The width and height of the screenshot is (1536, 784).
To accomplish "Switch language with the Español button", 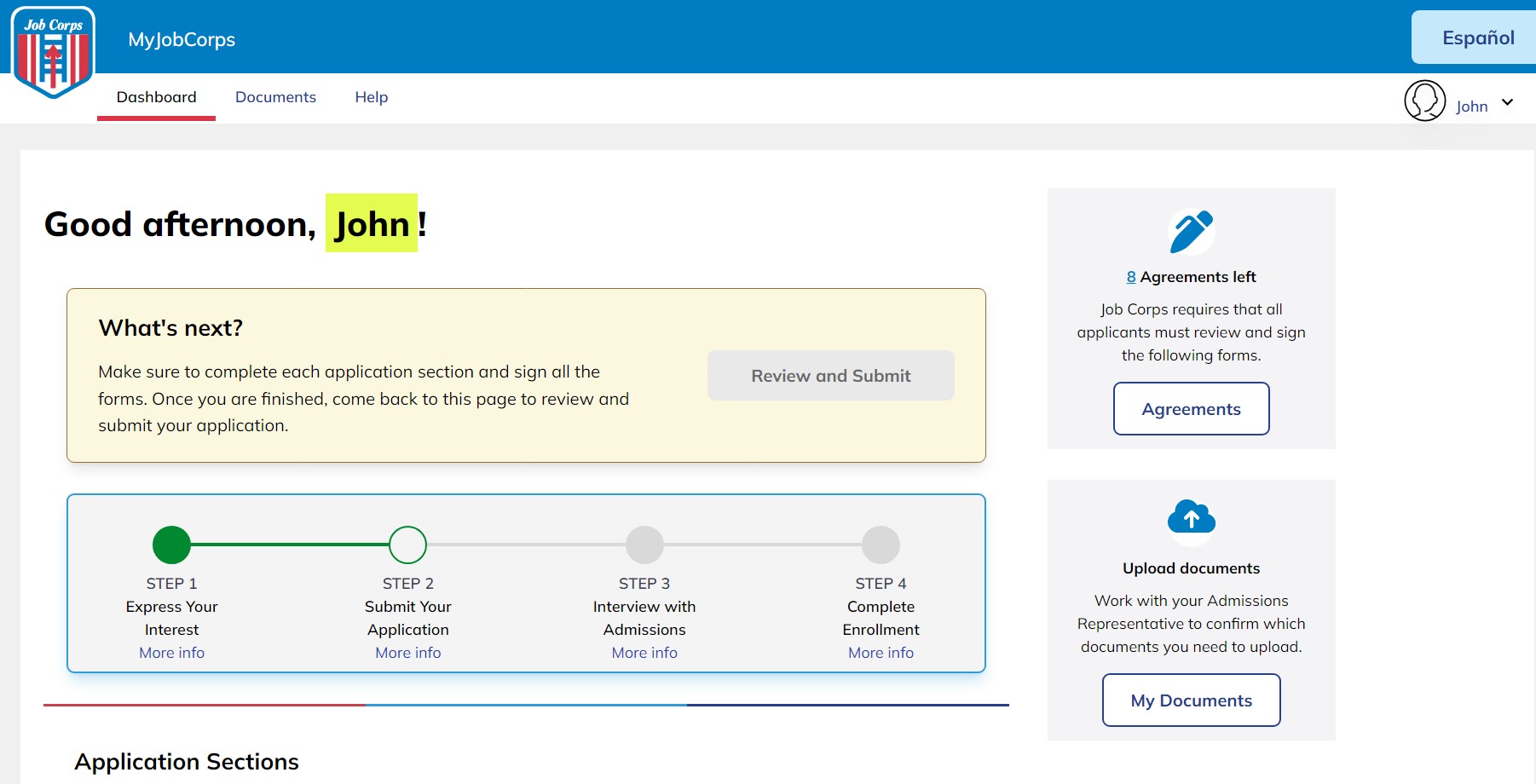I will pyautogui.click(x=1477, y=37).
